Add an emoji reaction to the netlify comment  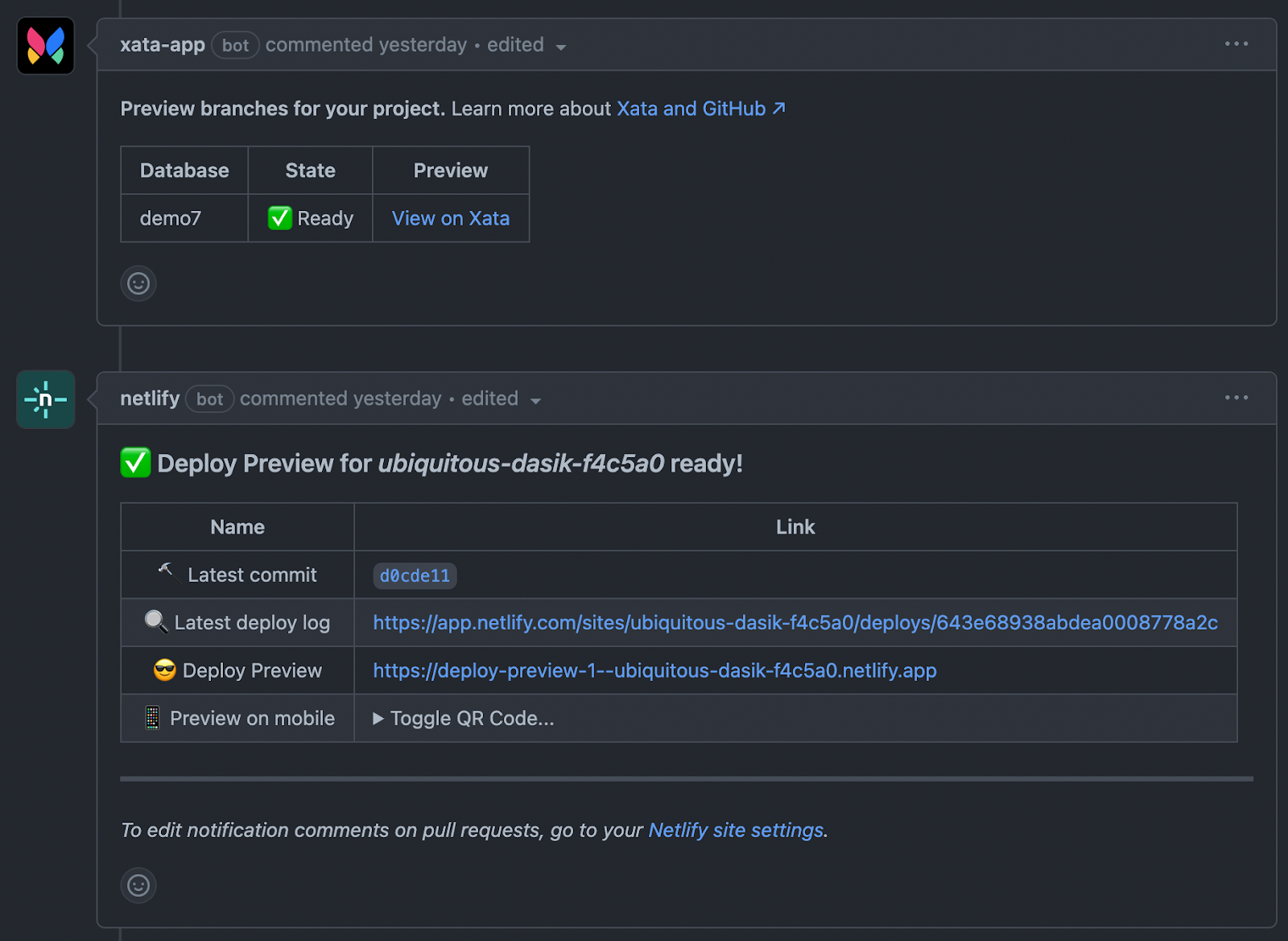pyautogui.click(x=138, y=885)
